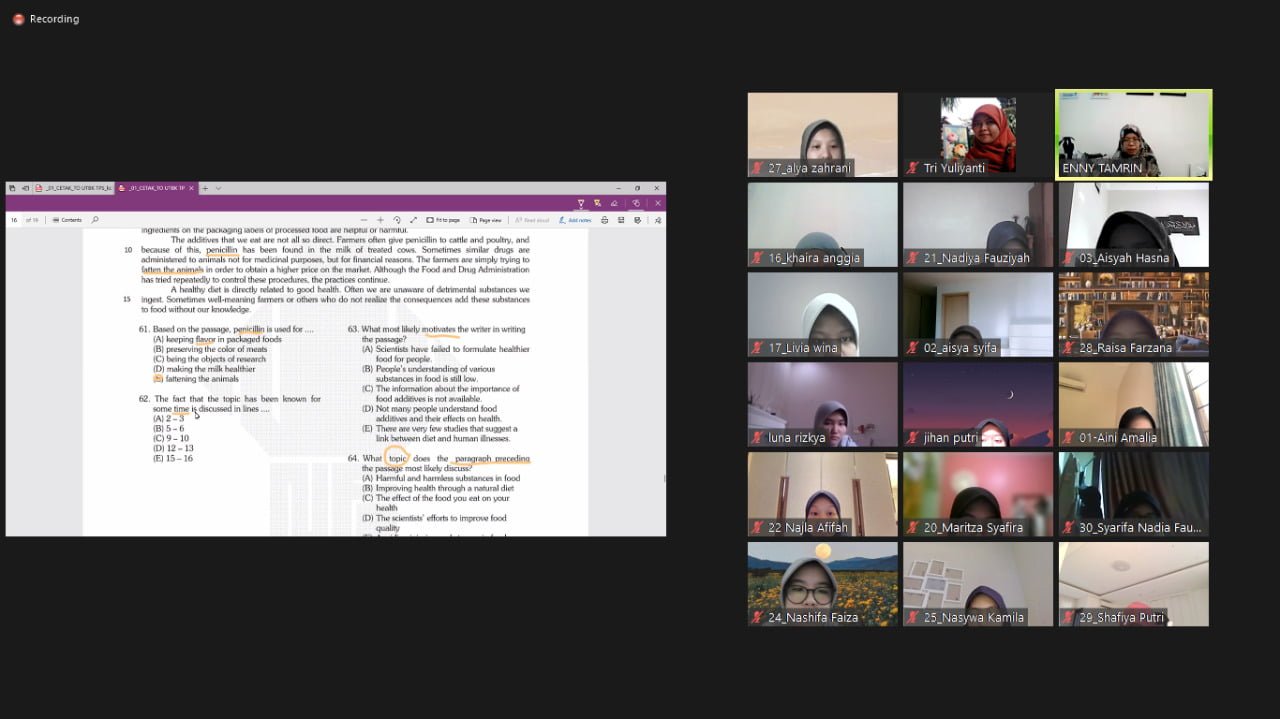Select the eraser annotation tool

click(616, 203)
